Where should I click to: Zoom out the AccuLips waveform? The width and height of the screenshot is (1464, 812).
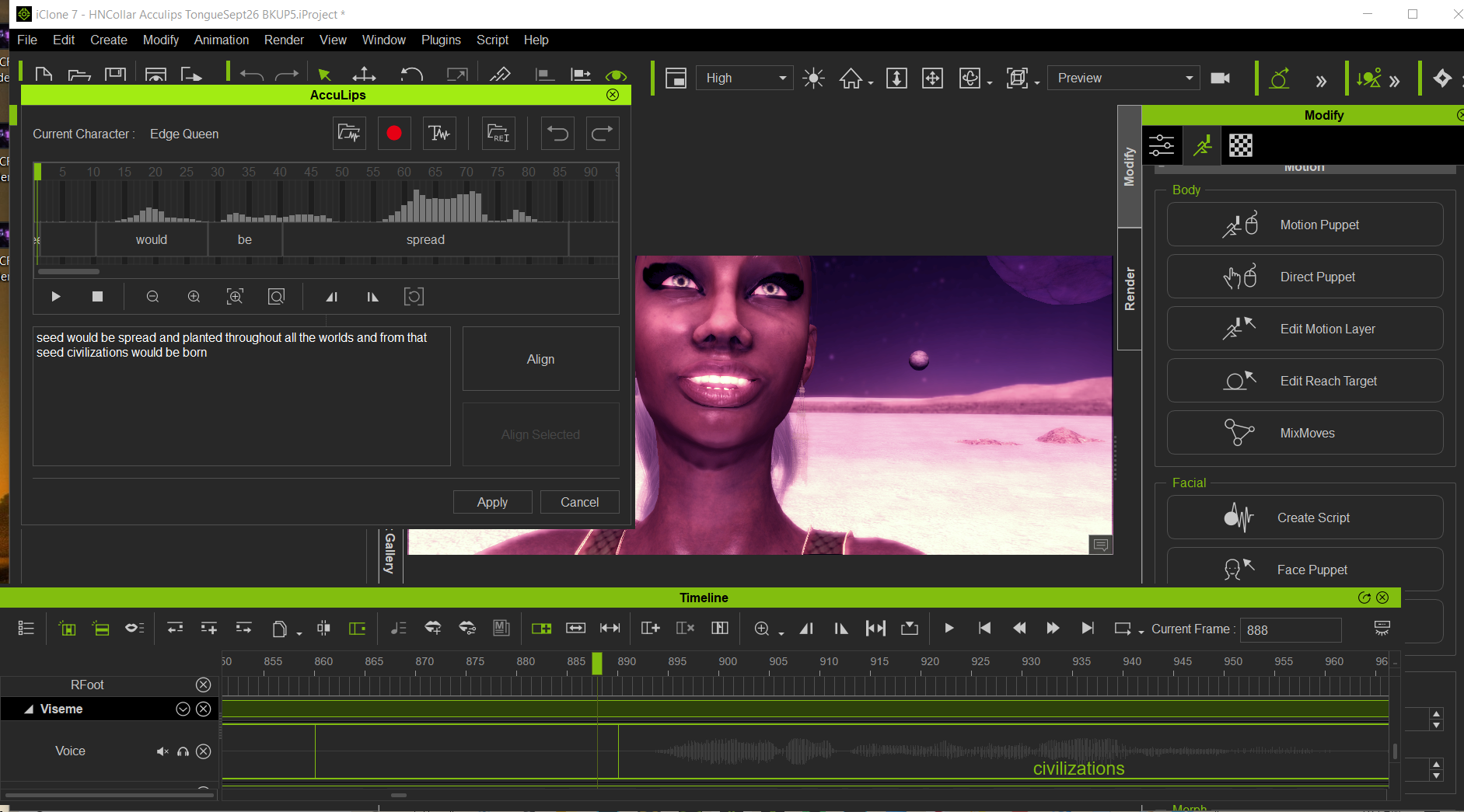152,297
